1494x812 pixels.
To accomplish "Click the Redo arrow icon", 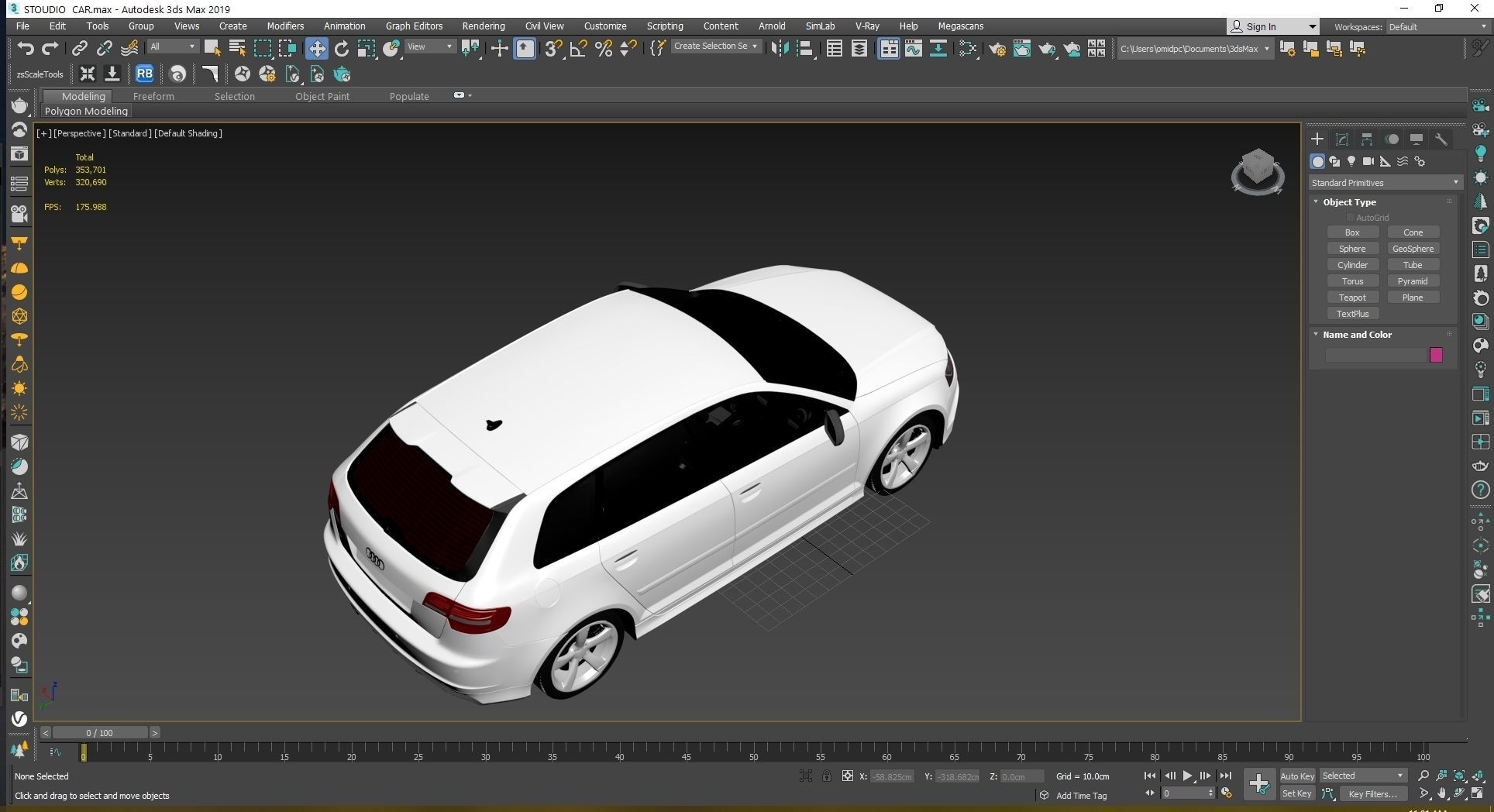I will tap(50, 48).
